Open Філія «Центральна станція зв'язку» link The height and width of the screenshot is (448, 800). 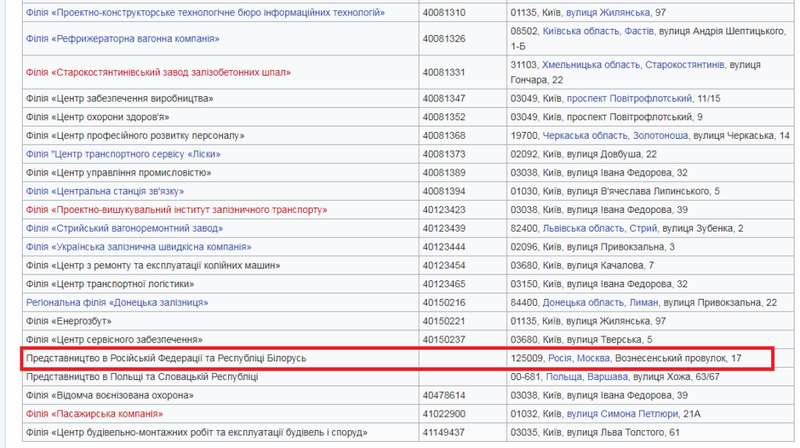pyautogui.click(x=105, y=191)
